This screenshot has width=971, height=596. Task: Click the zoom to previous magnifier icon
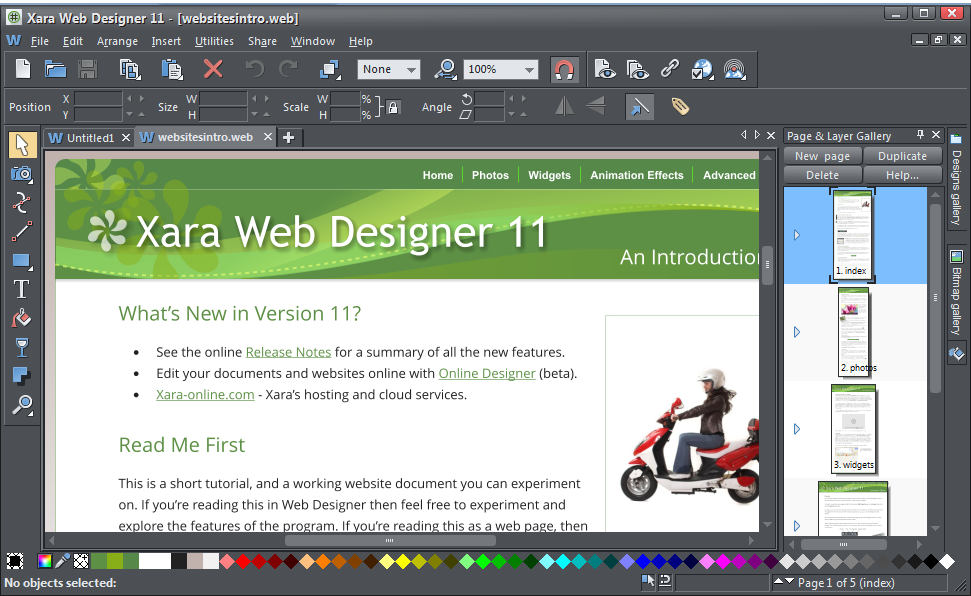pos(445,69)
